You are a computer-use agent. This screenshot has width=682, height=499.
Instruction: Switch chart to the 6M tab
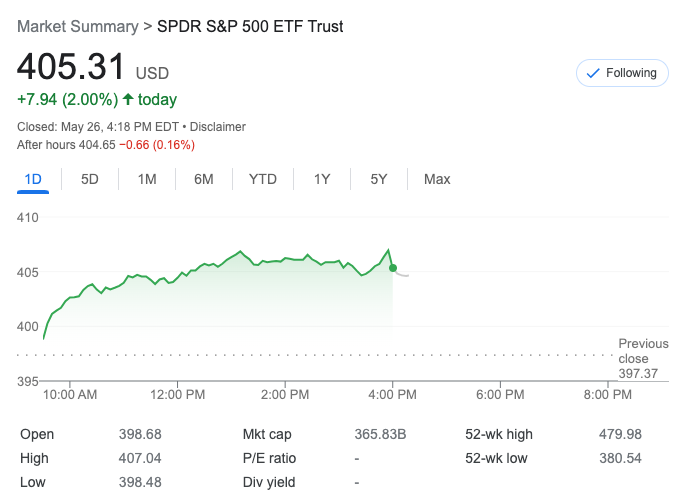click(x=204, y=179)
